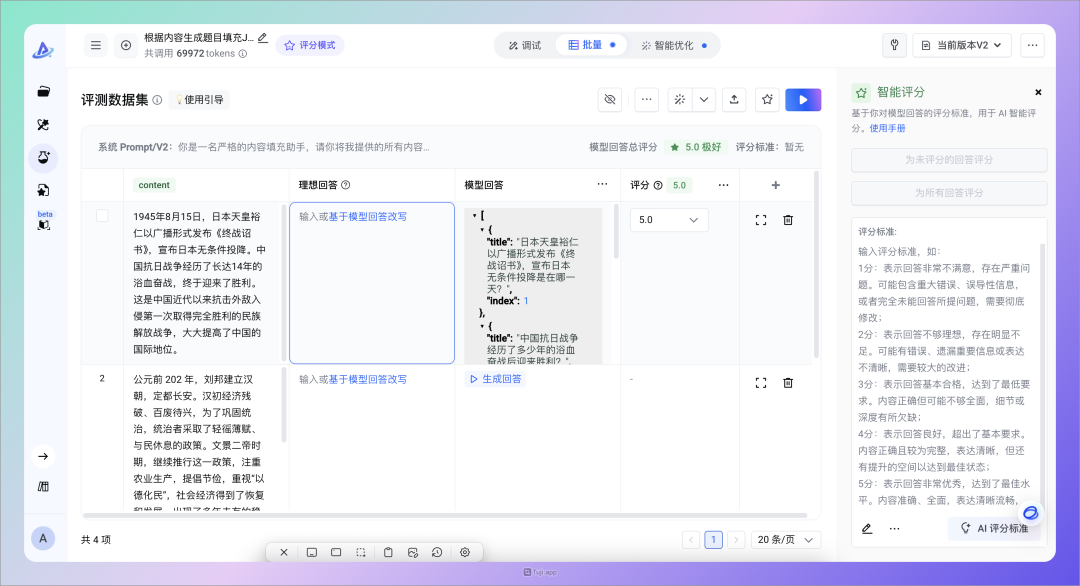Open the 当前版本V2 version dropdown

pyautogui.click(x=961, y=45)
